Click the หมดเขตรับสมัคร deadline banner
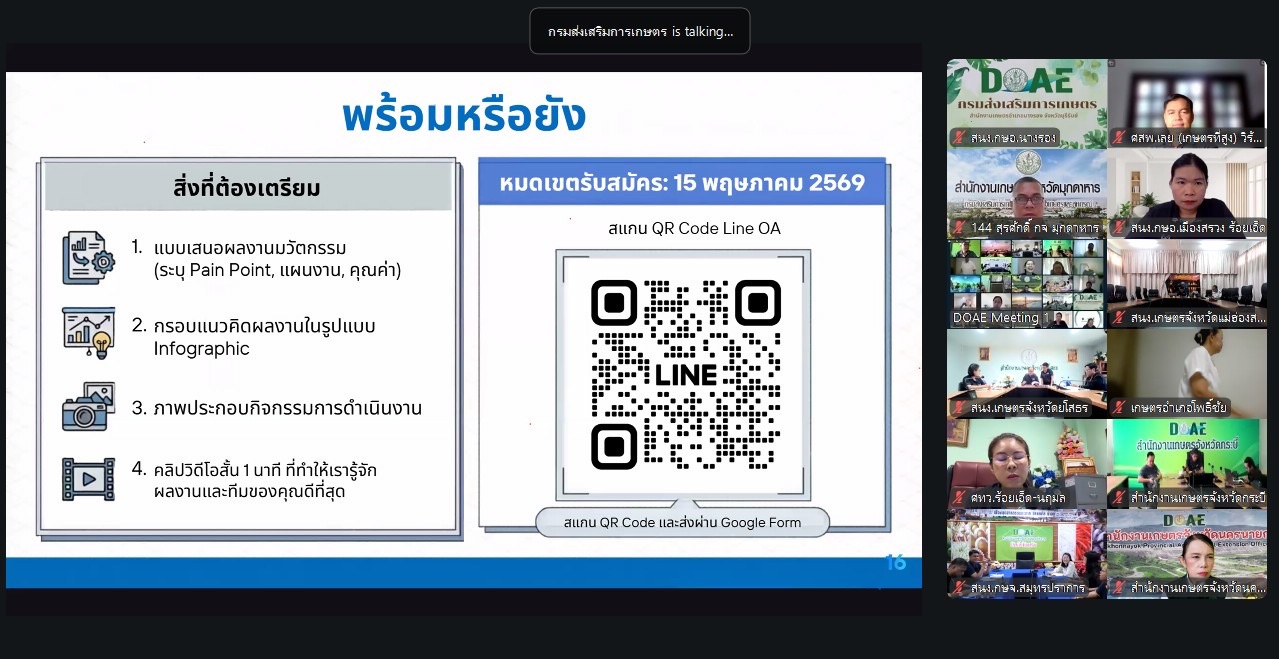1279x659 pixels. pyautogui.click(x=681, y=184)
